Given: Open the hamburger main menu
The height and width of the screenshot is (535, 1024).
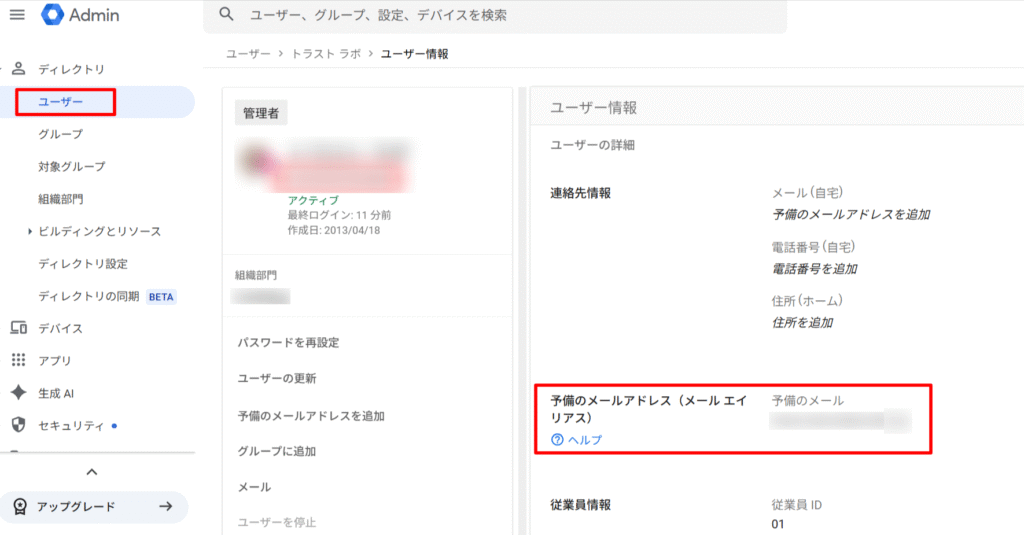Looking at the screenshot, I should click(x=17, y=15).
